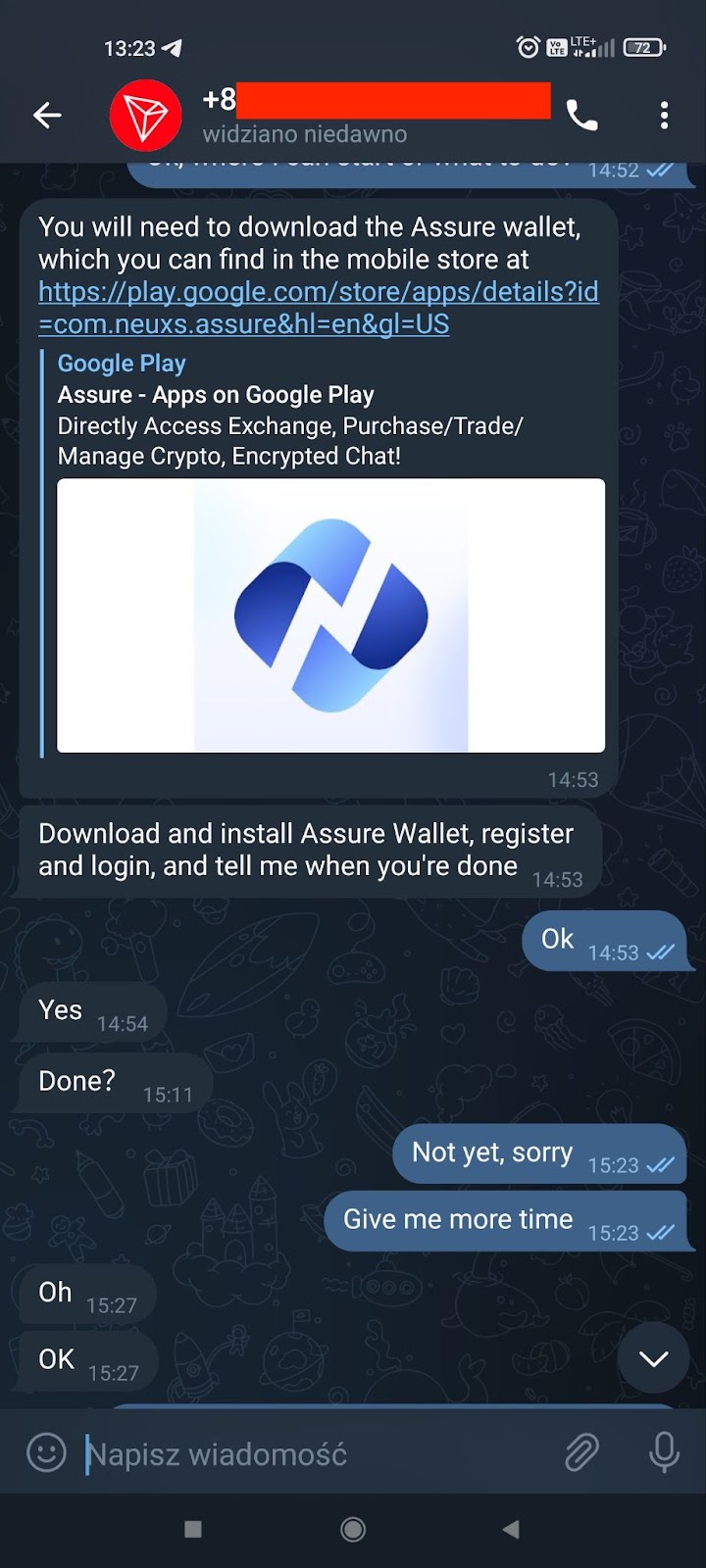The width and height of the screenshot is (706, 1568).
Task: Open the play.google.com Assure wallet link
Action: point(319,308)
